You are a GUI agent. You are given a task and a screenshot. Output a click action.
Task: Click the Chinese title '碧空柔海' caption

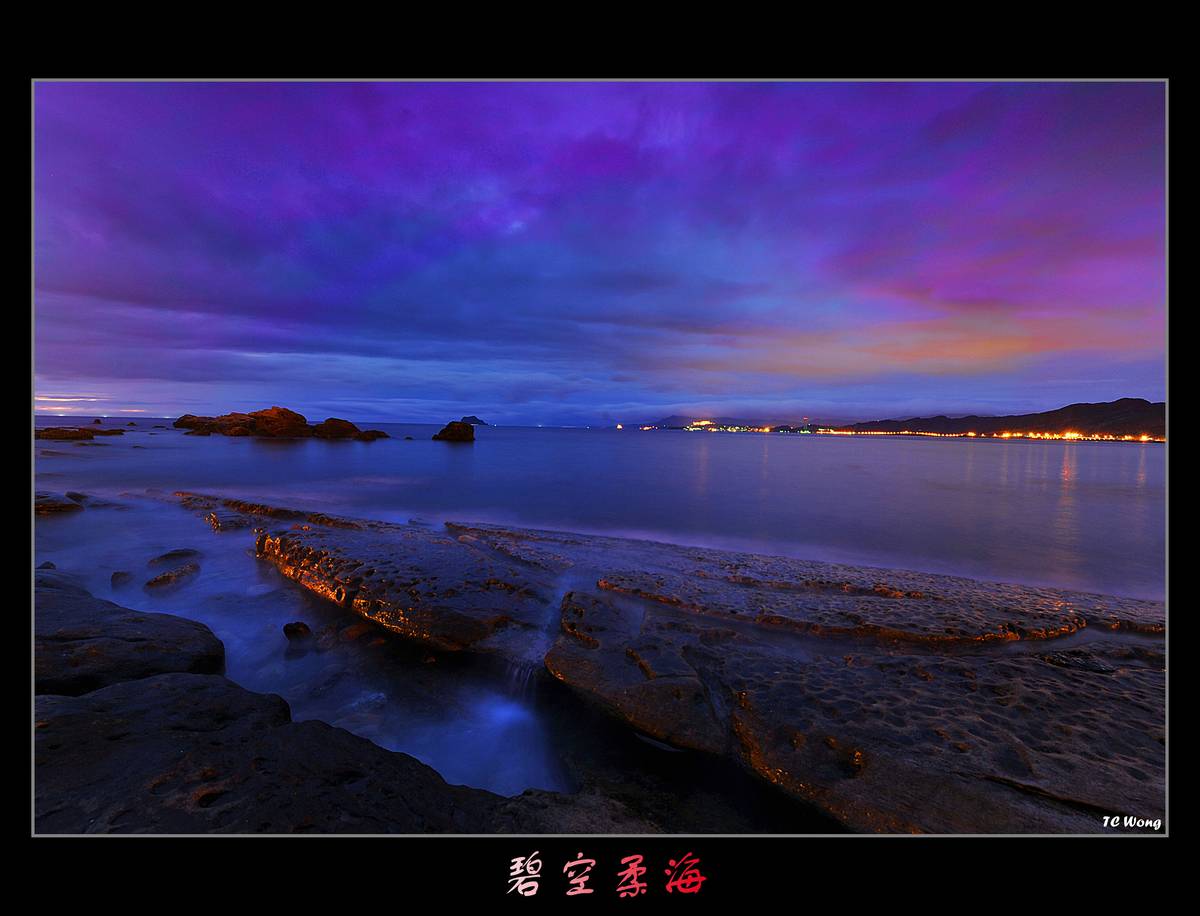[606, 874]
